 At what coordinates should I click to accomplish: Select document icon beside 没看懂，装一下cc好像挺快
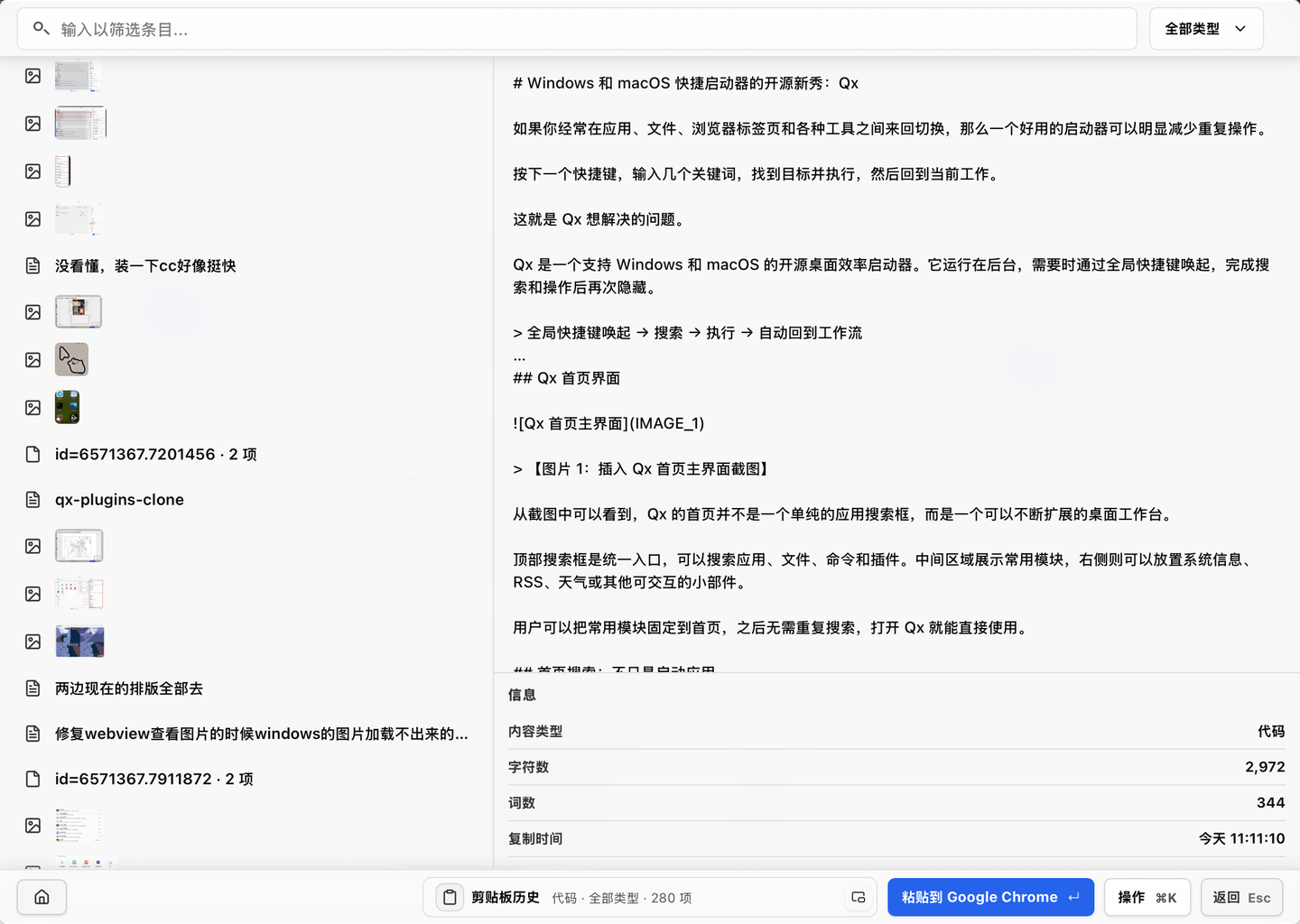click(x=32, y=265)
